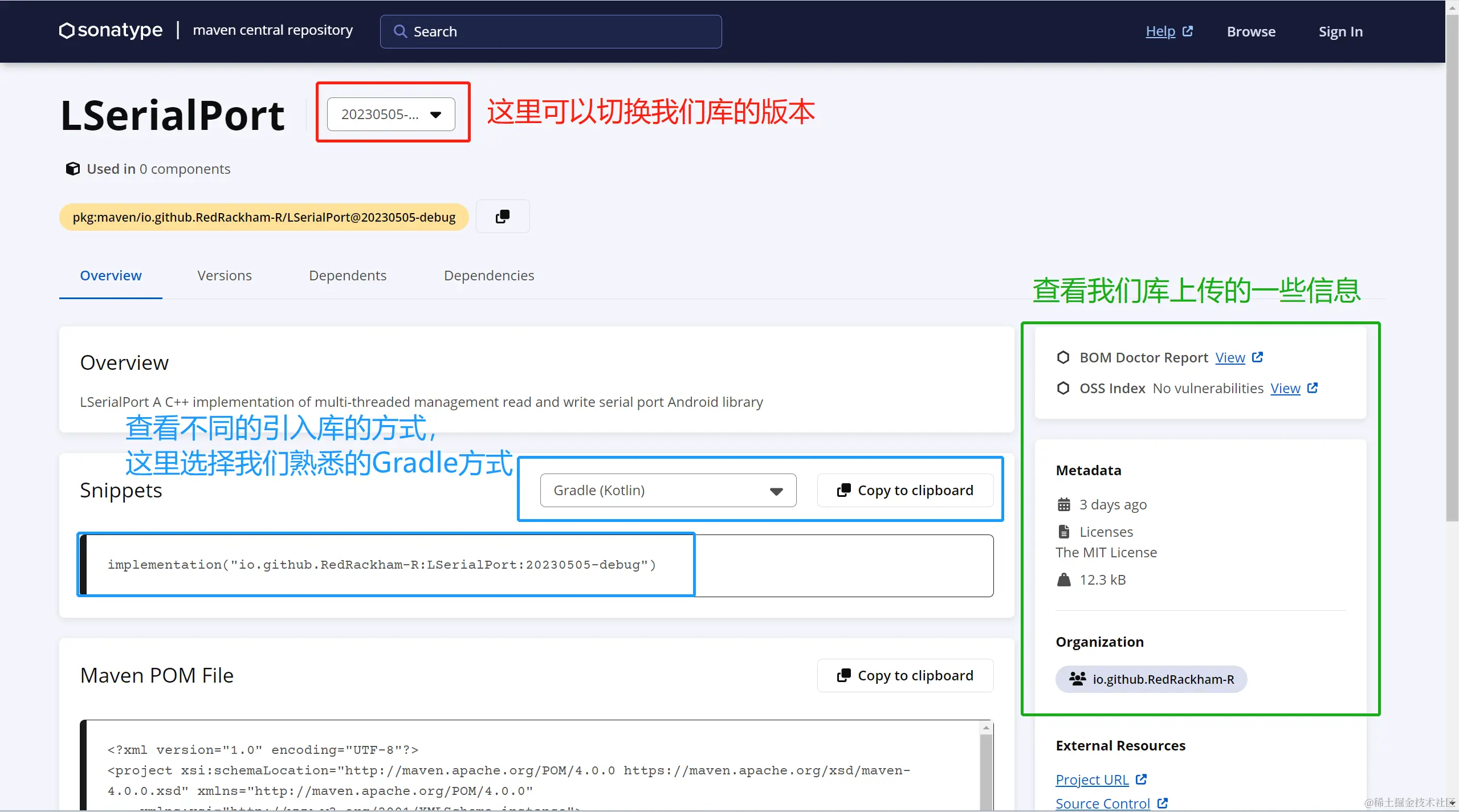
Task: Click the cube icon next to Used in
Action: pyautogui.click(x=72, y=169)
